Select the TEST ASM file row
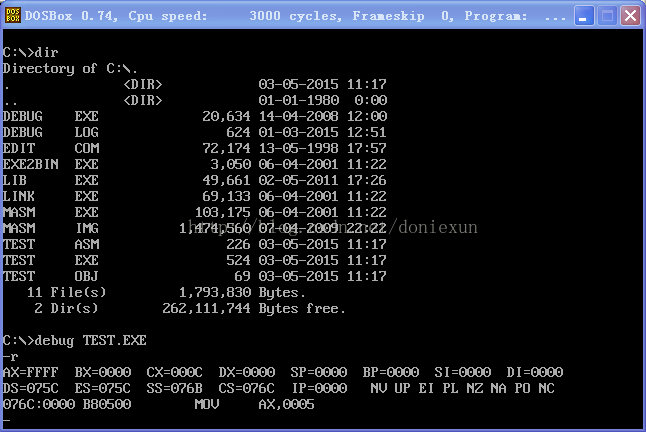646x432 pixels. [194, 245]
